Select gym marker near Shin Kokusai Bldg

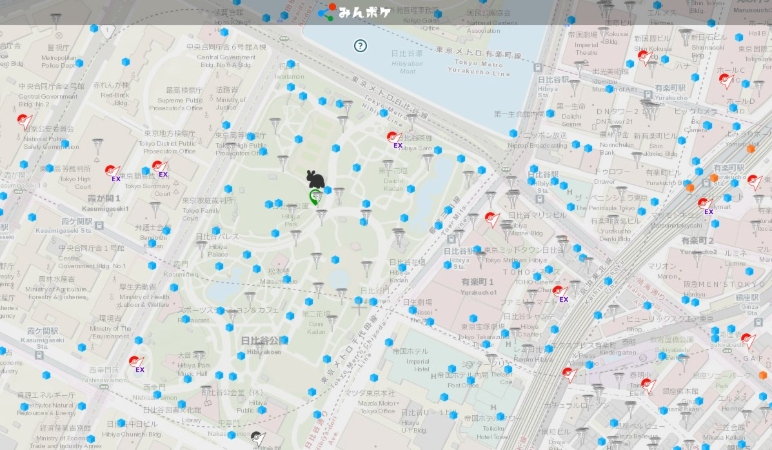(645, 58)
